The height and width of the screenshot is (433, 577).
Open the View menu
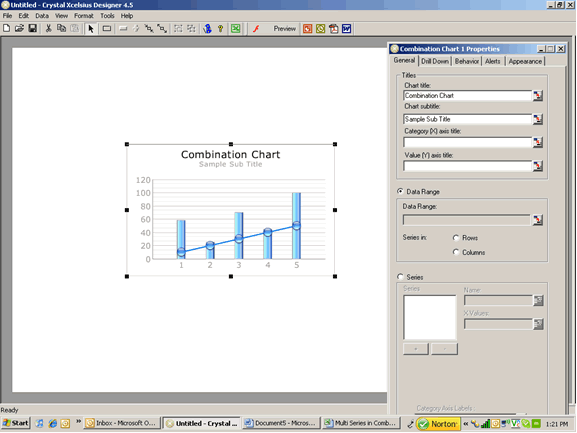click(61, 16)
